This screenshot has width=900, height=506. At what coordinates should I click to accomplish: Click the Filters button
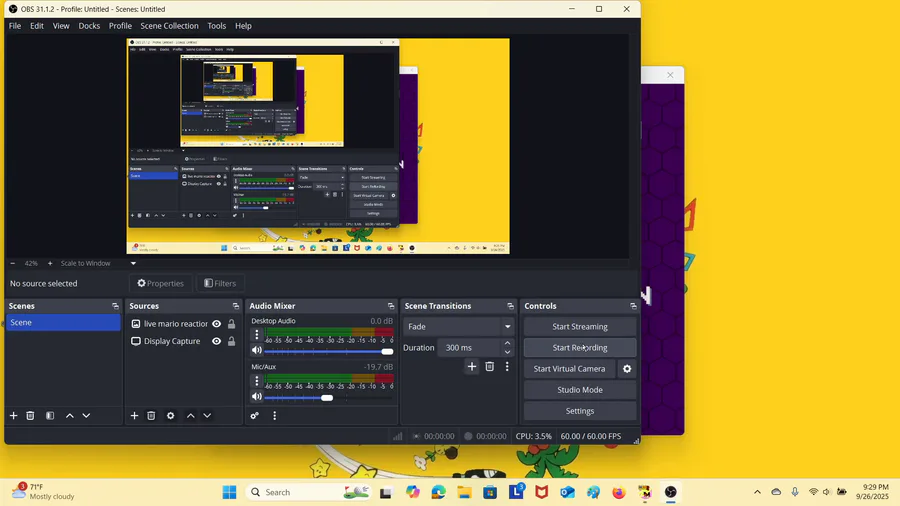tap(220, 283)
